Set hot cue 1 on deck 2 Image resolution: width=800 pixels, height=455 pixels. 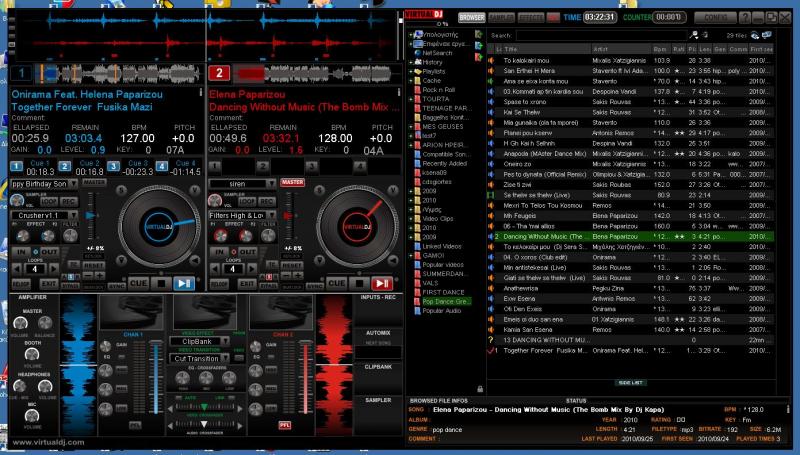click(x=215, y=166)
